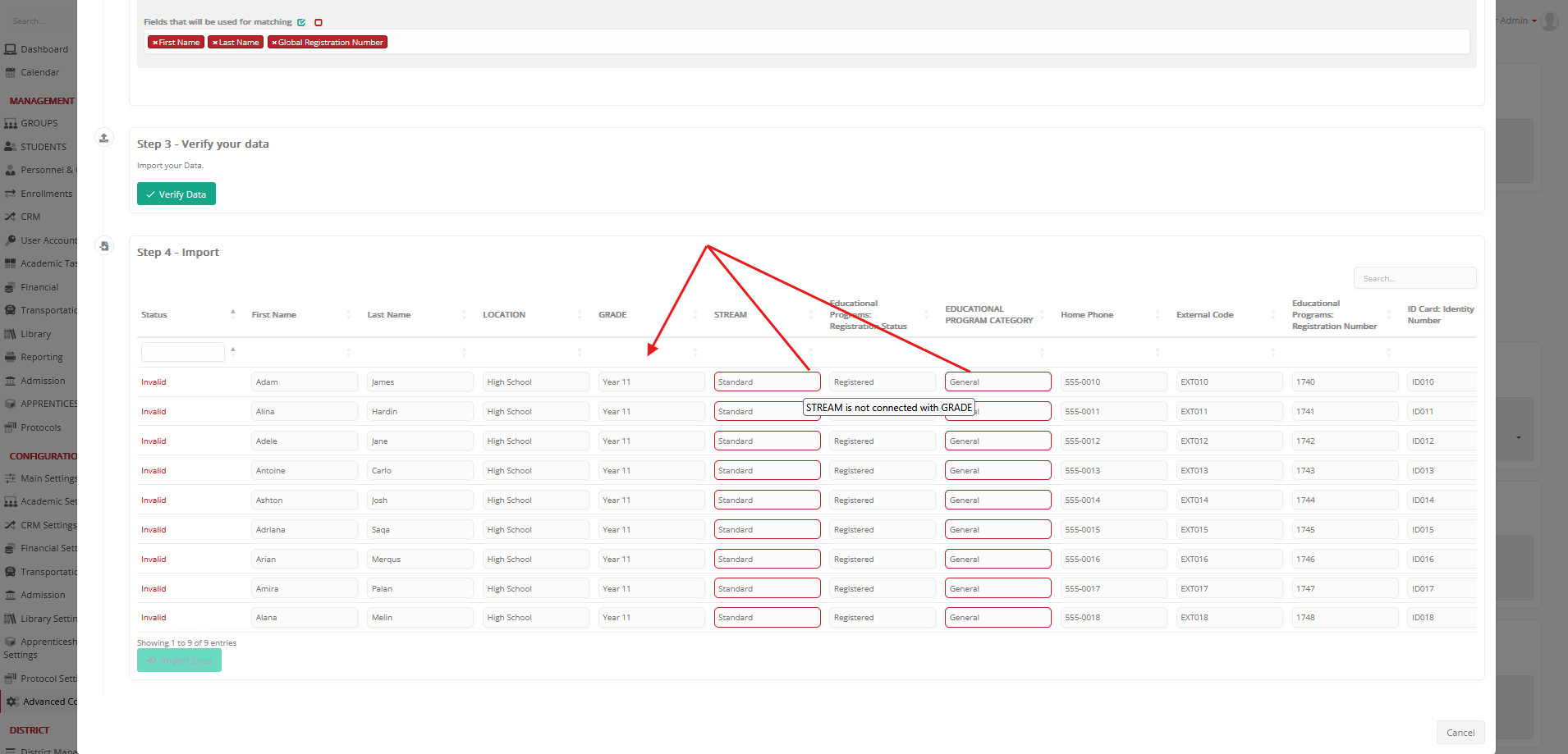The image size is (1568, 754).
Task: Remove the First Name matching tag
Action: click(155, 43)
